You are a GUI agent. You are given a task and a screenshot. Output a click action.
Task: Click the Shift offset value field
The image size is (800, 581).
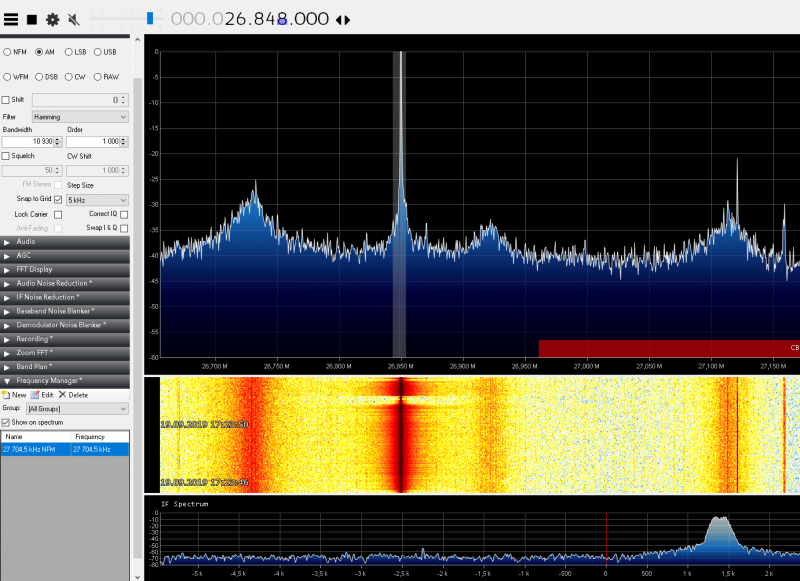click(x=80, y=100)
